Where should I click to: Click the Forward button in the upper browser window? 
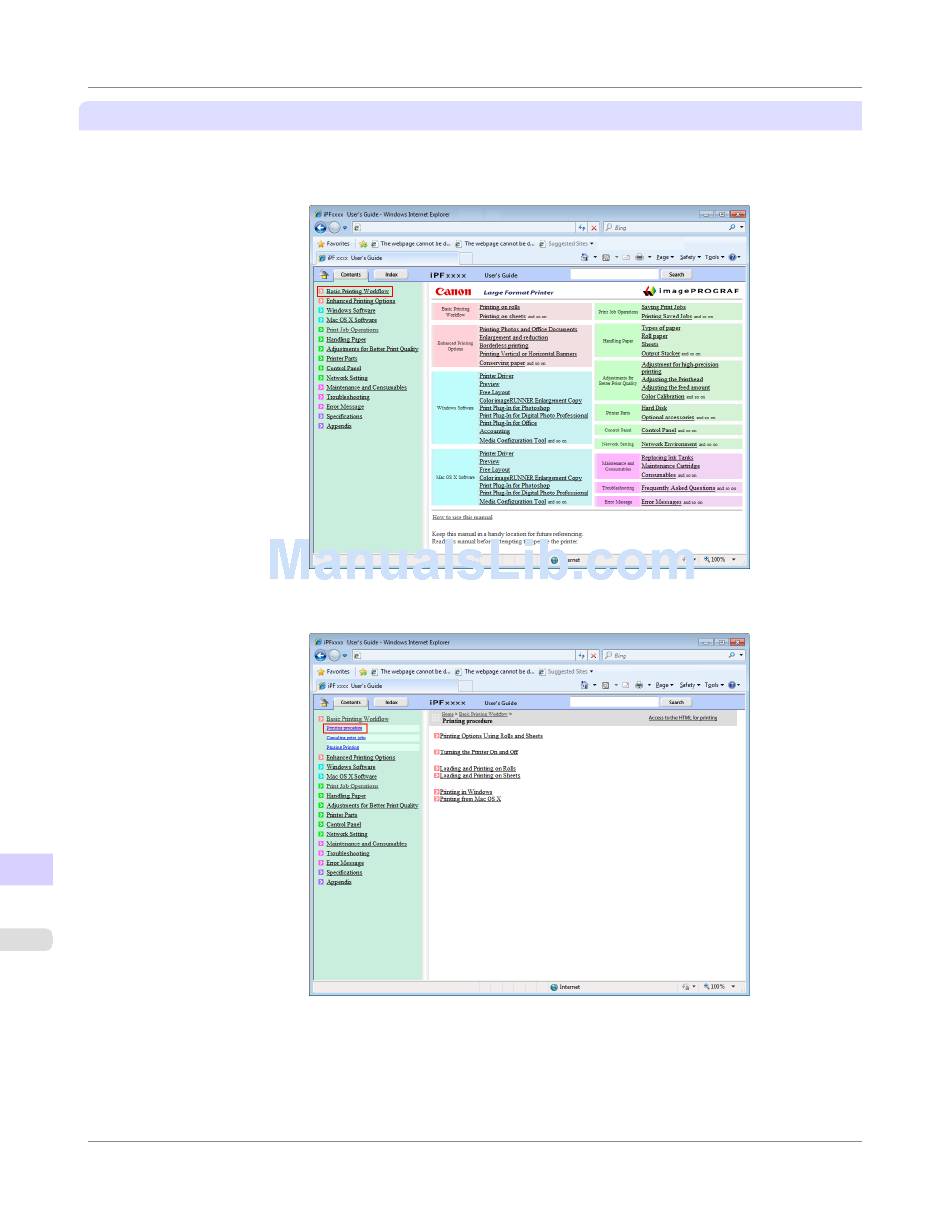tap(334, 228)
